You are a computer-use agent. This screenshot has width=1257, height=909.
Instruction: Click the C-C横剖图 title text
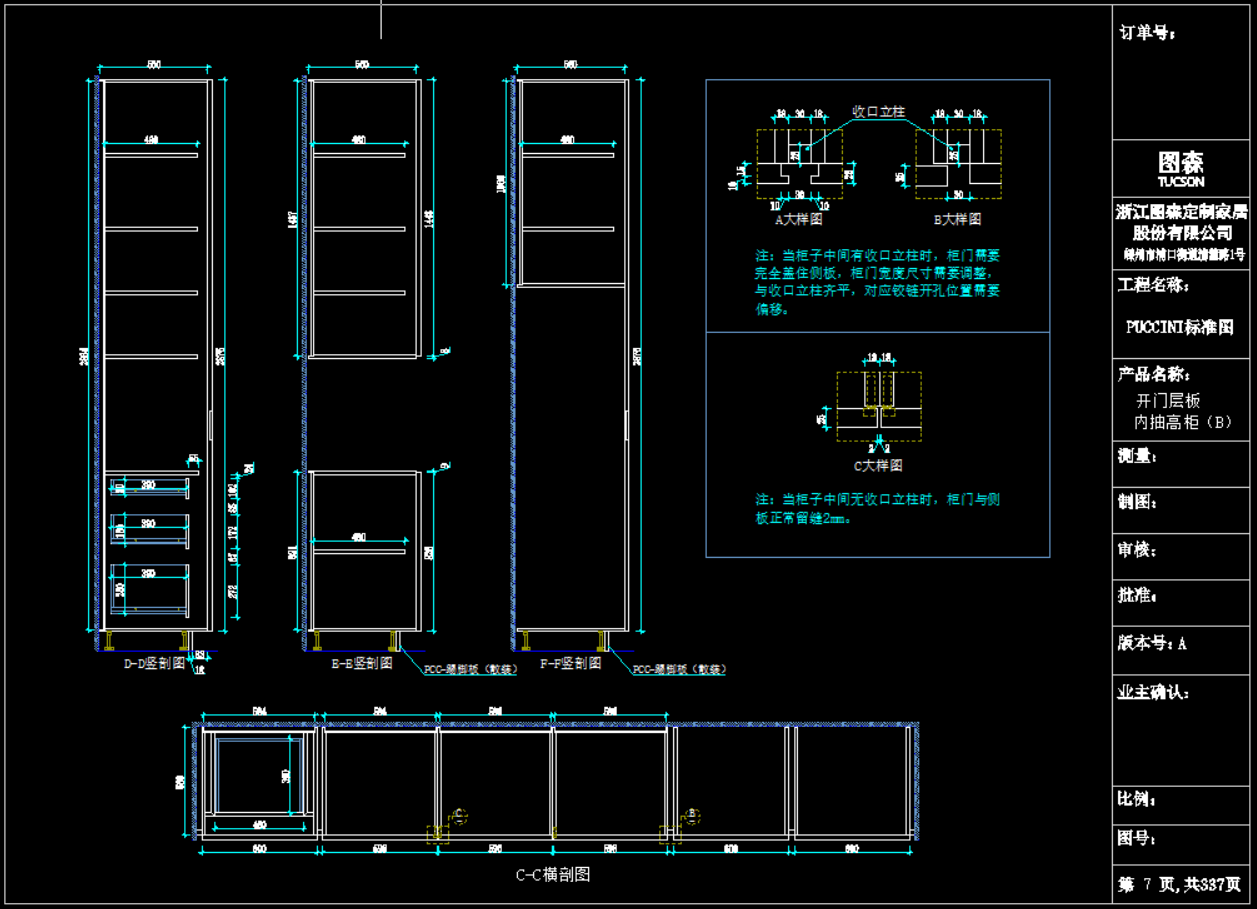point(553,875)
